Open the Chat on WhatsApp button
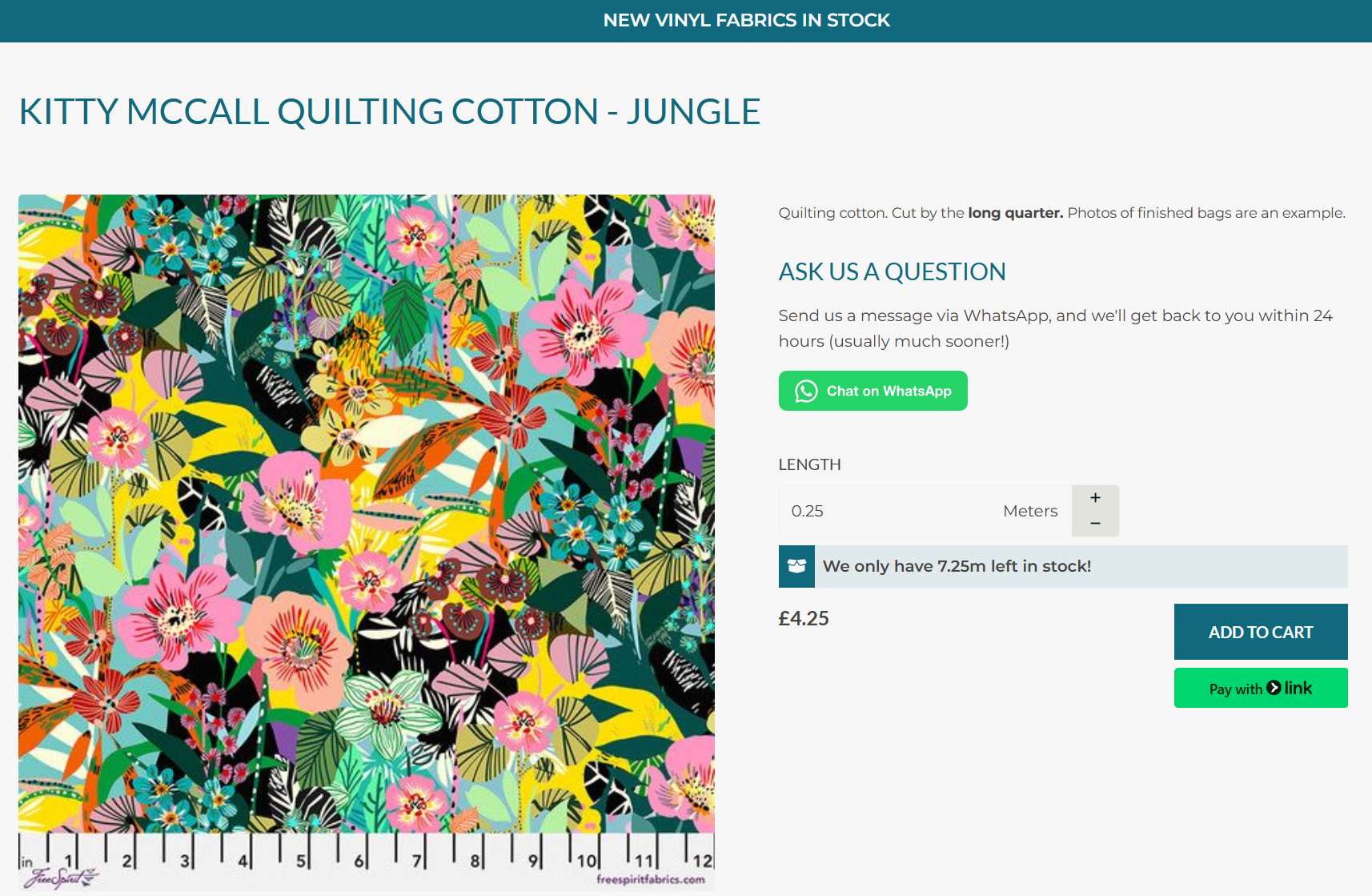Viewport: 1372px width, 896px height. tap(873, 391)
